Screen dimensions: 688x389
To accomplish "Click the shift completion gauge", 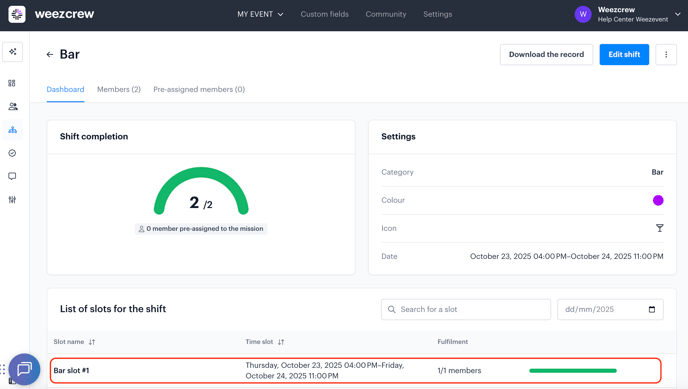I will (201, 191).
